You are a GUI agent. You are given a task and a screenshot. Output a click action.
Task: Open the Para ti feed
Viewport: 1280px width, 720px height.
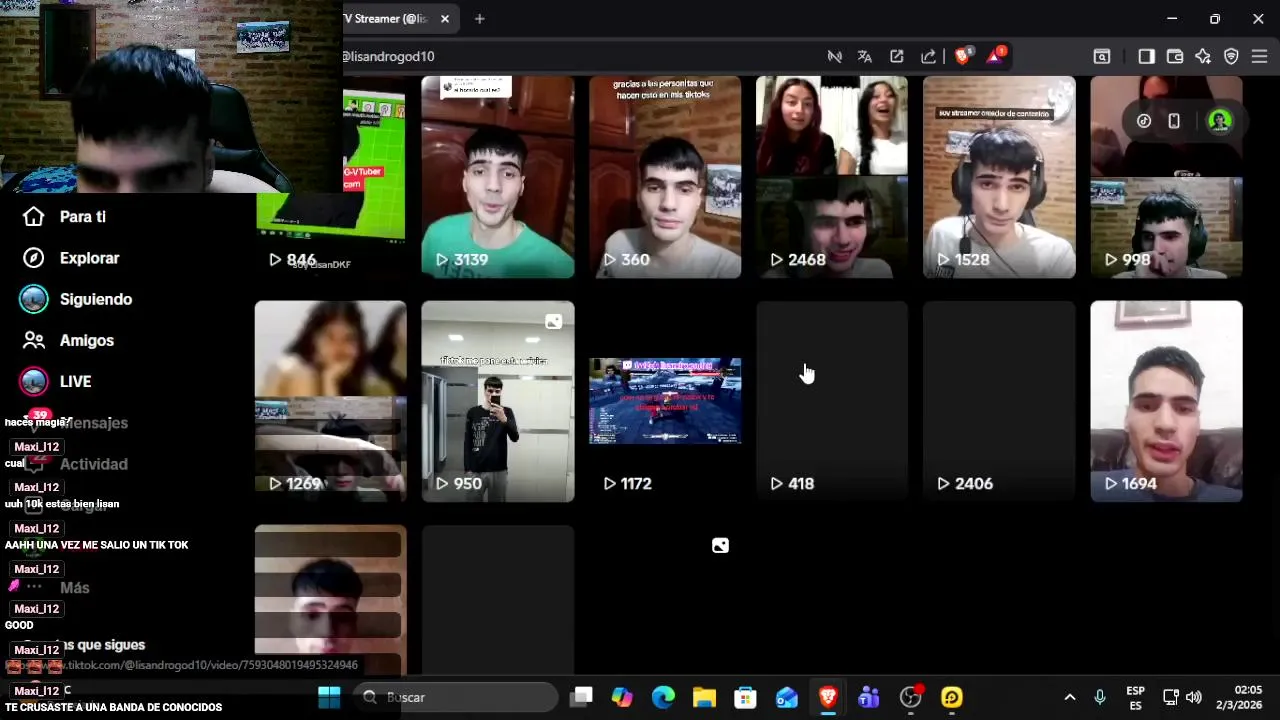pos(82,217)
